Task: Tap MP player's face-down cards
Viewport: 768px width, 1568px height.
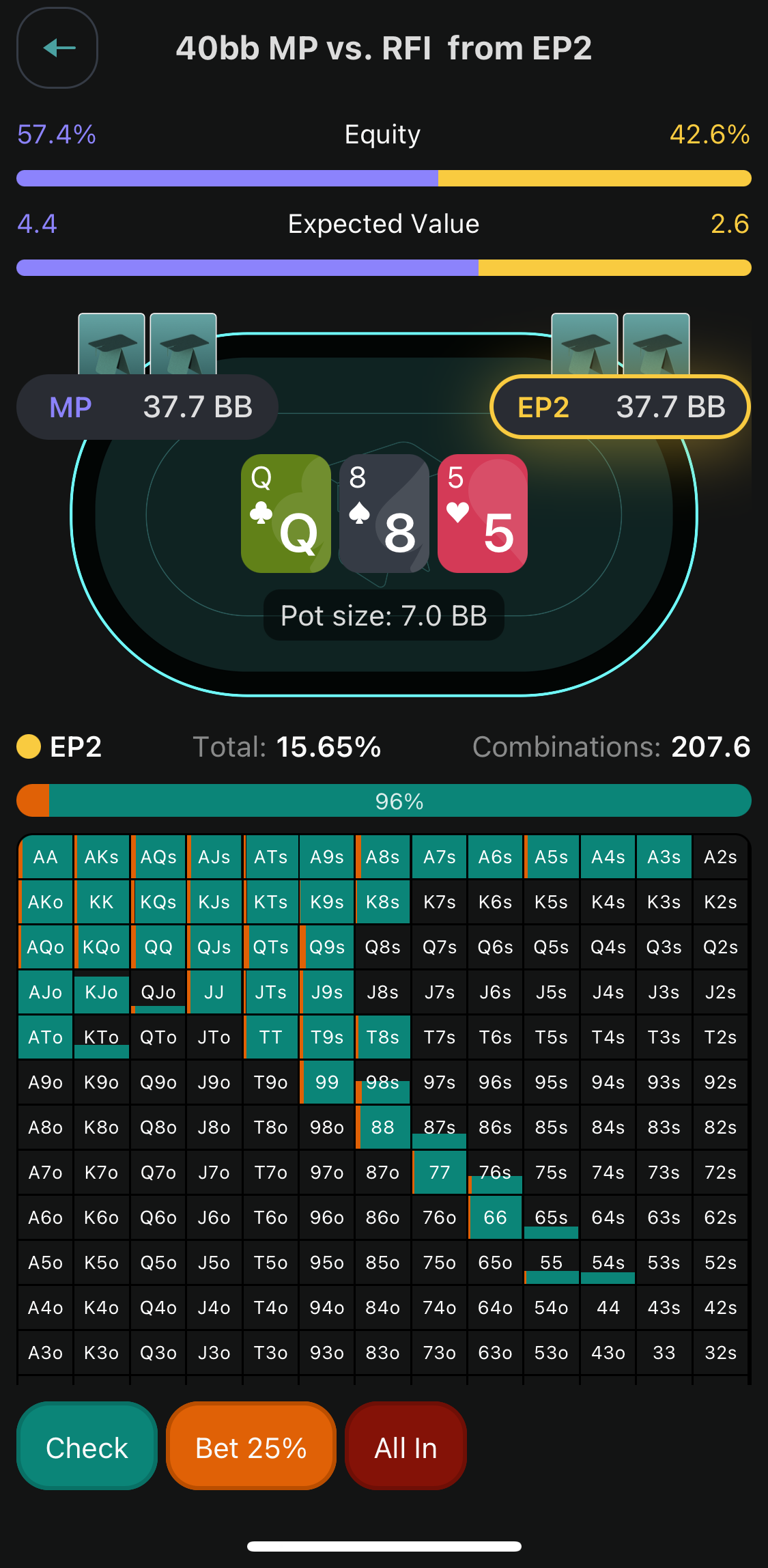Action: click(x=147, y=344)
